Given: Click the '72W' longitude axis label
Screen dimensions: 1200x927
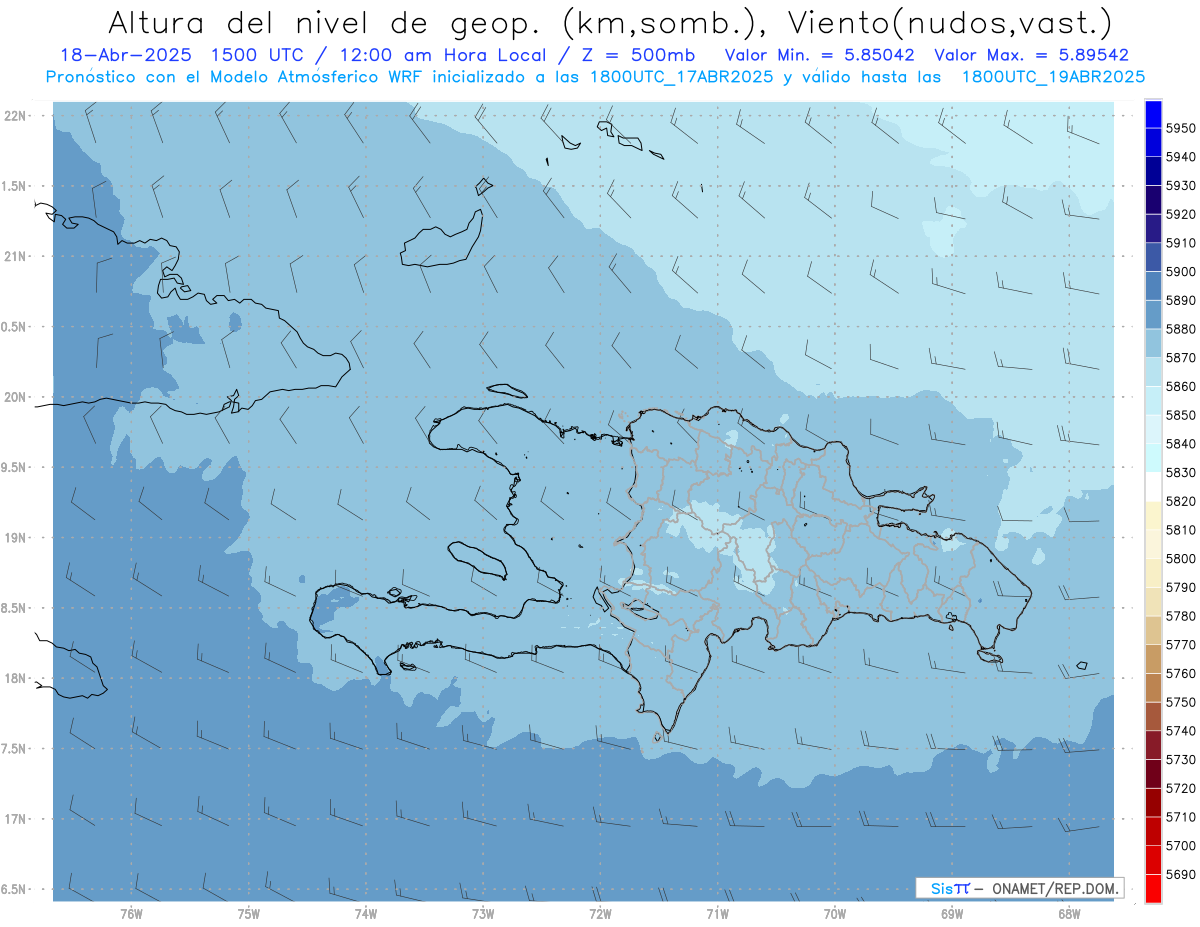Looking at the screenshot, I should [600, 913].
